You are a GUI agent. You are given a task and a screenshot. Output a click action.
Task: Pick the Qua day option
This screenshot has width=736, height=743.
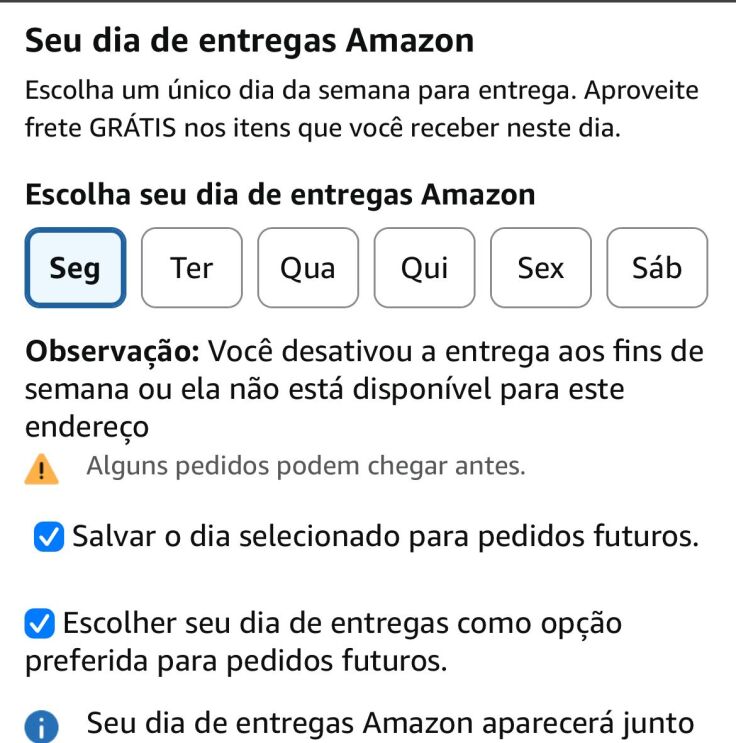click(308, 268)
